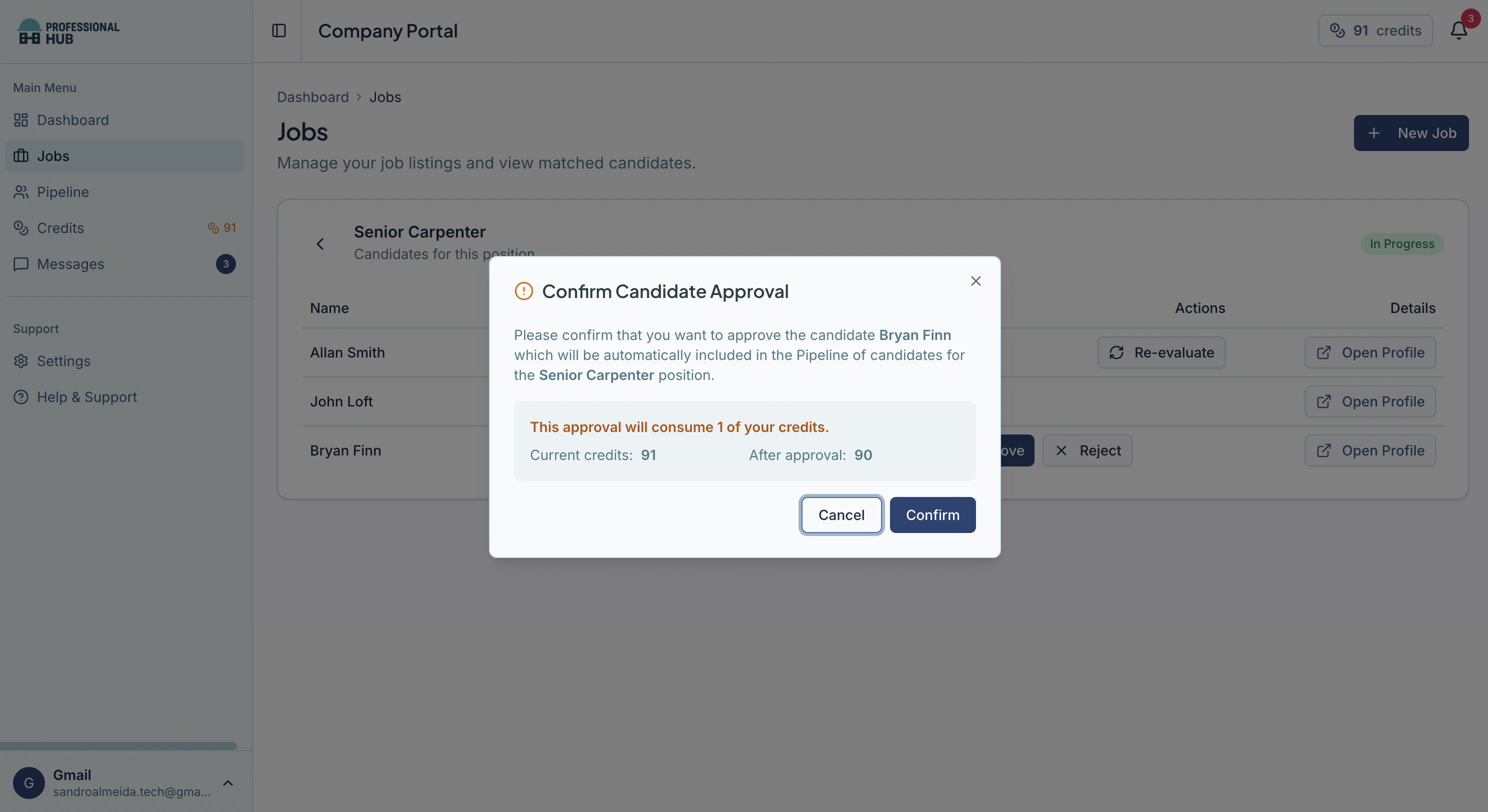Click the Dashboard breadcrumb link
The height and width of the screenshot is (812, 1488).
312,97
